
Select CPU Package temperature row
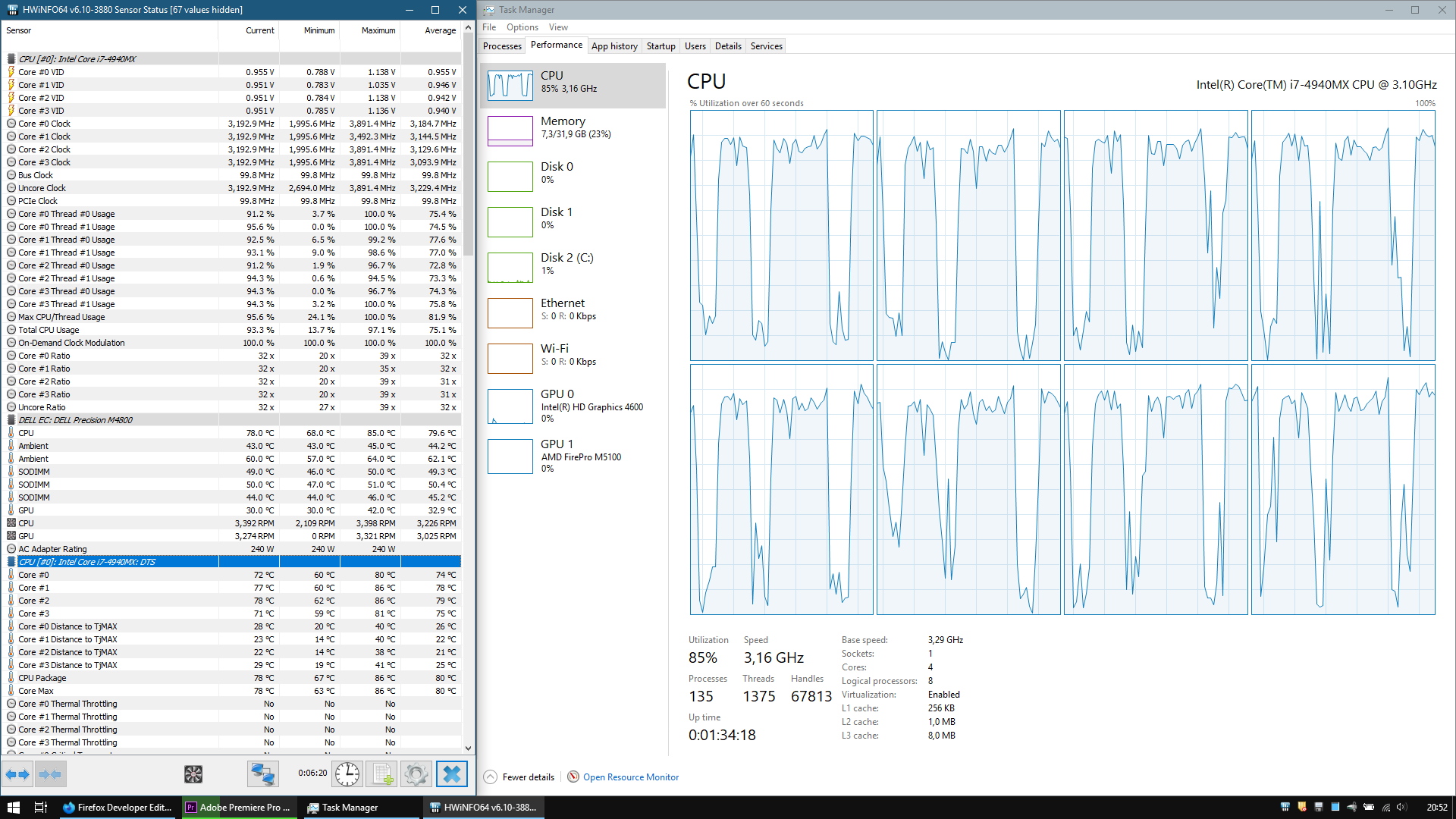pyautogui.click(x=231, y=678)
